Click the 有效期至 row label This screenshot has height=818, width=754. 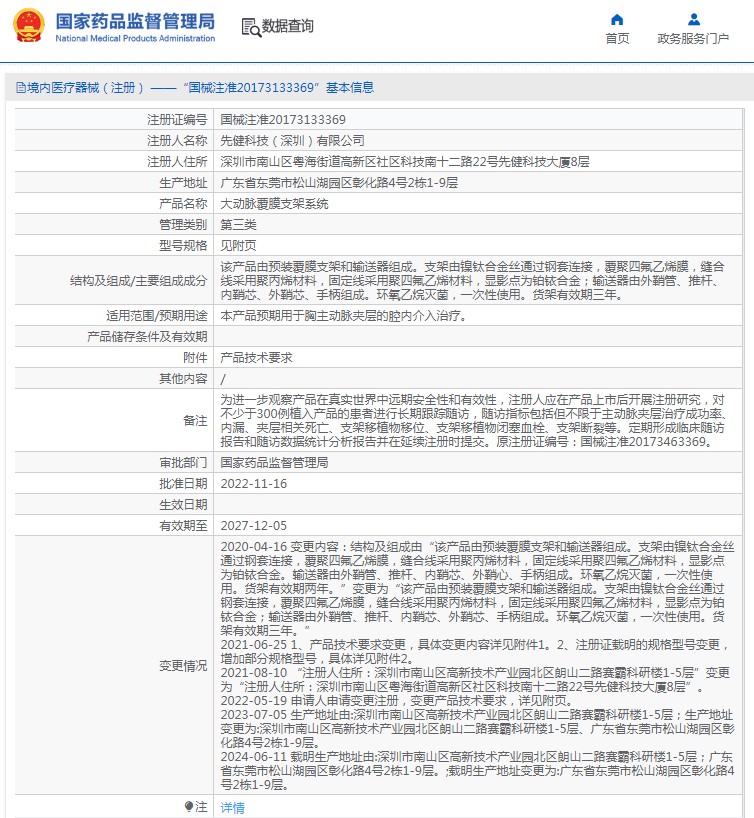pos(183,525)
